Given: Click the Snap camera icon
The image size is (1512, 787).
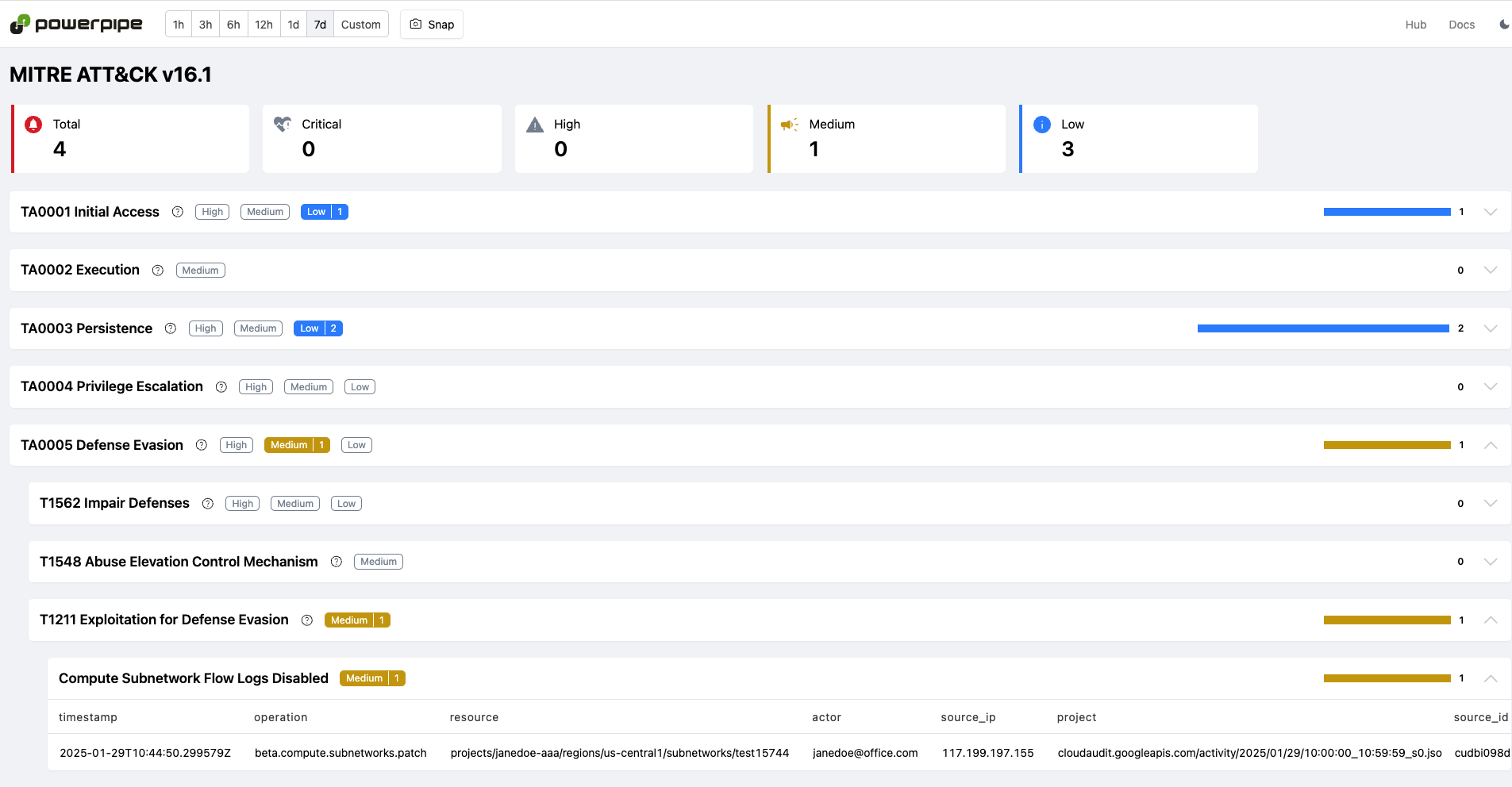Looking at the screenshot, I should coord(415,24).
